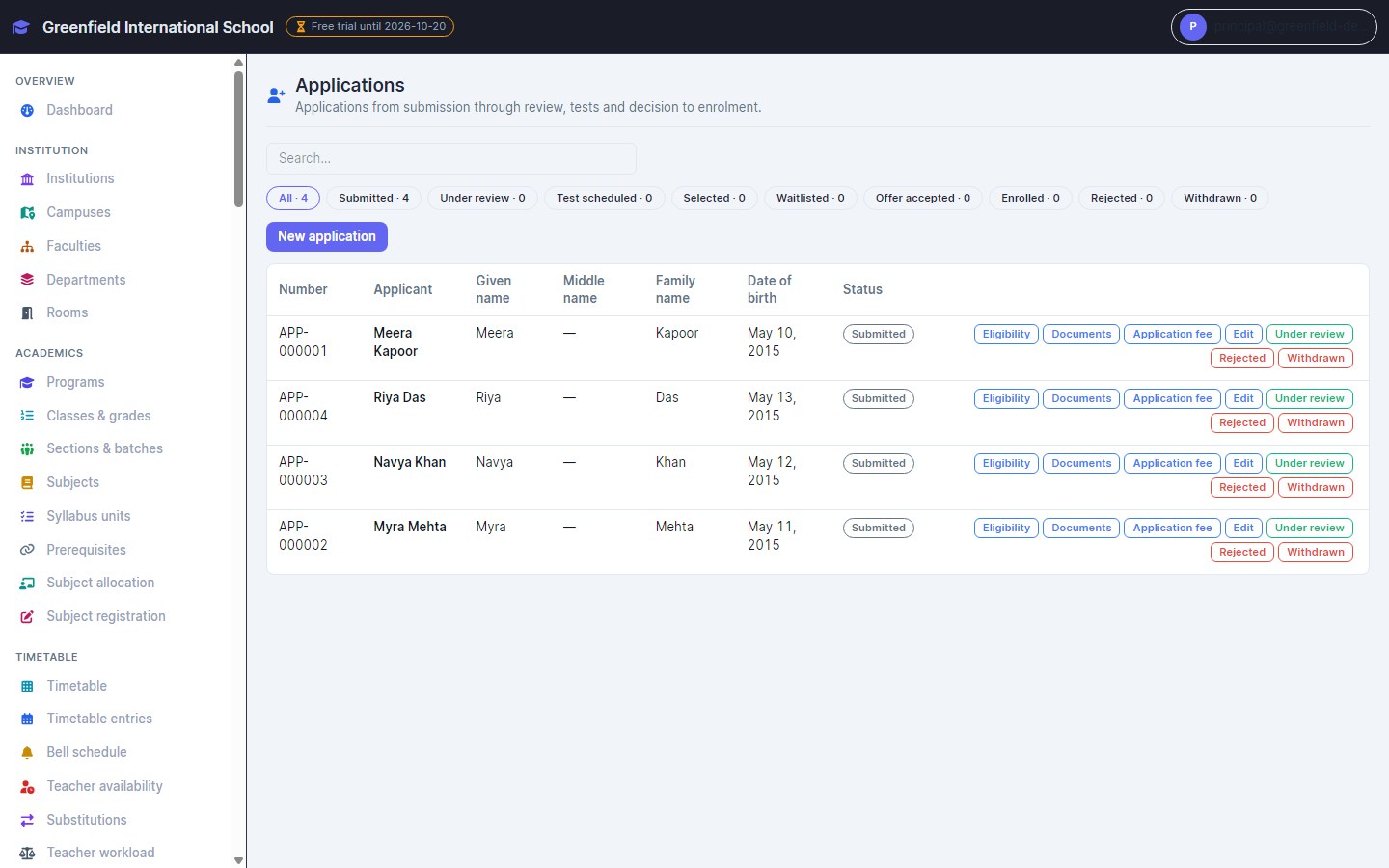Edit Myra Mehta's application
Image resolution: width=1389 pixels, height=868 pixels.
[x=1243, y=529]
